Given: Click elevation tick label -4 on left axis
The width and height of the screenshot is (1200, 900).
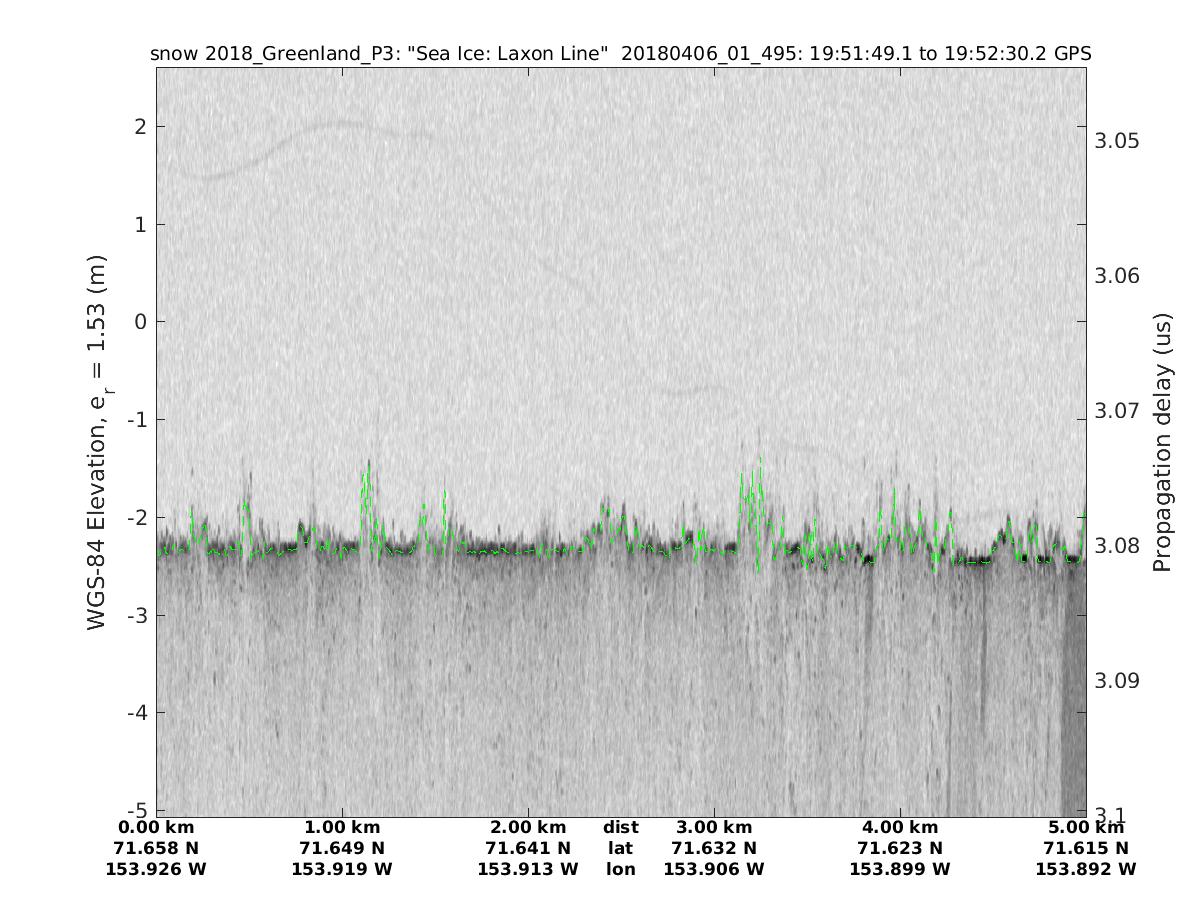Looking at the screenshot, I should pos(136,713).
